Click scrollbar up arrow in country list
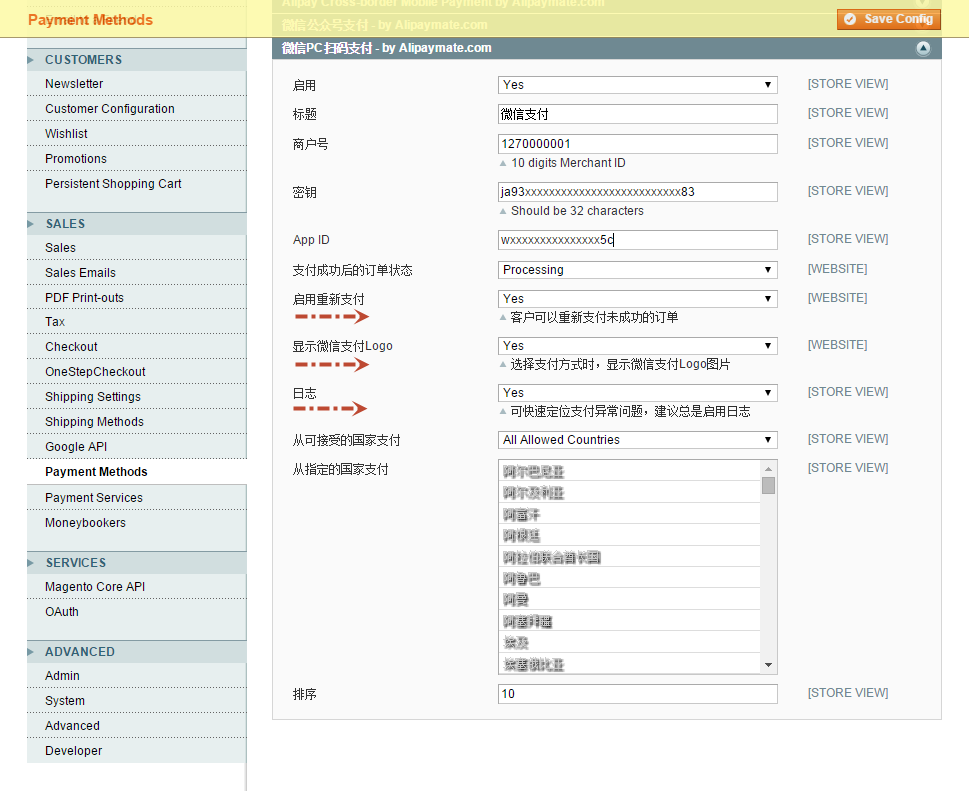The height and width of the screenshot is (791, 969). [x=768, y=468]
